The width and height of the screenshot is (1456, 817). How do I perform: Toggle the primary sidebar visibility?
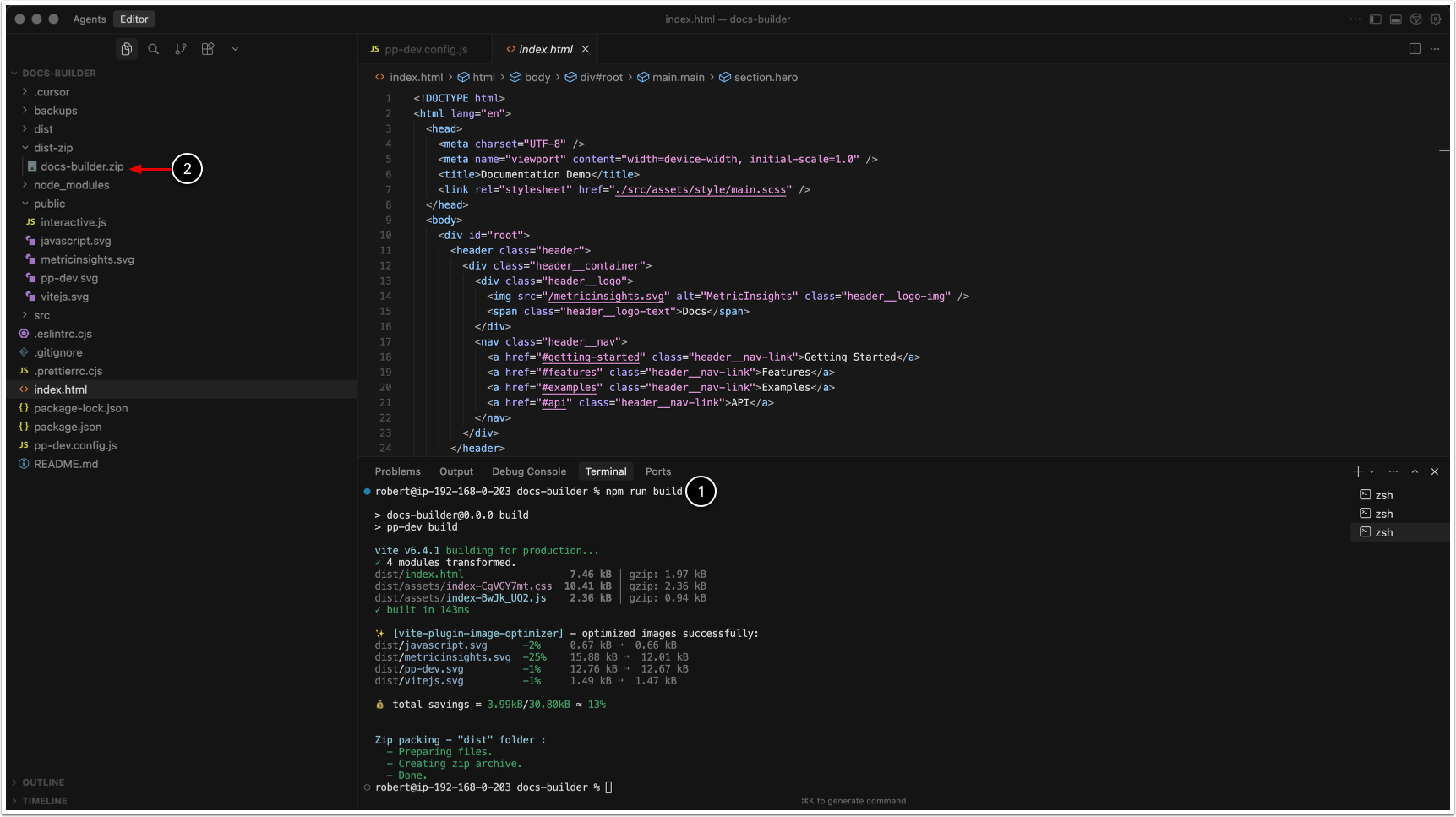1375,19
